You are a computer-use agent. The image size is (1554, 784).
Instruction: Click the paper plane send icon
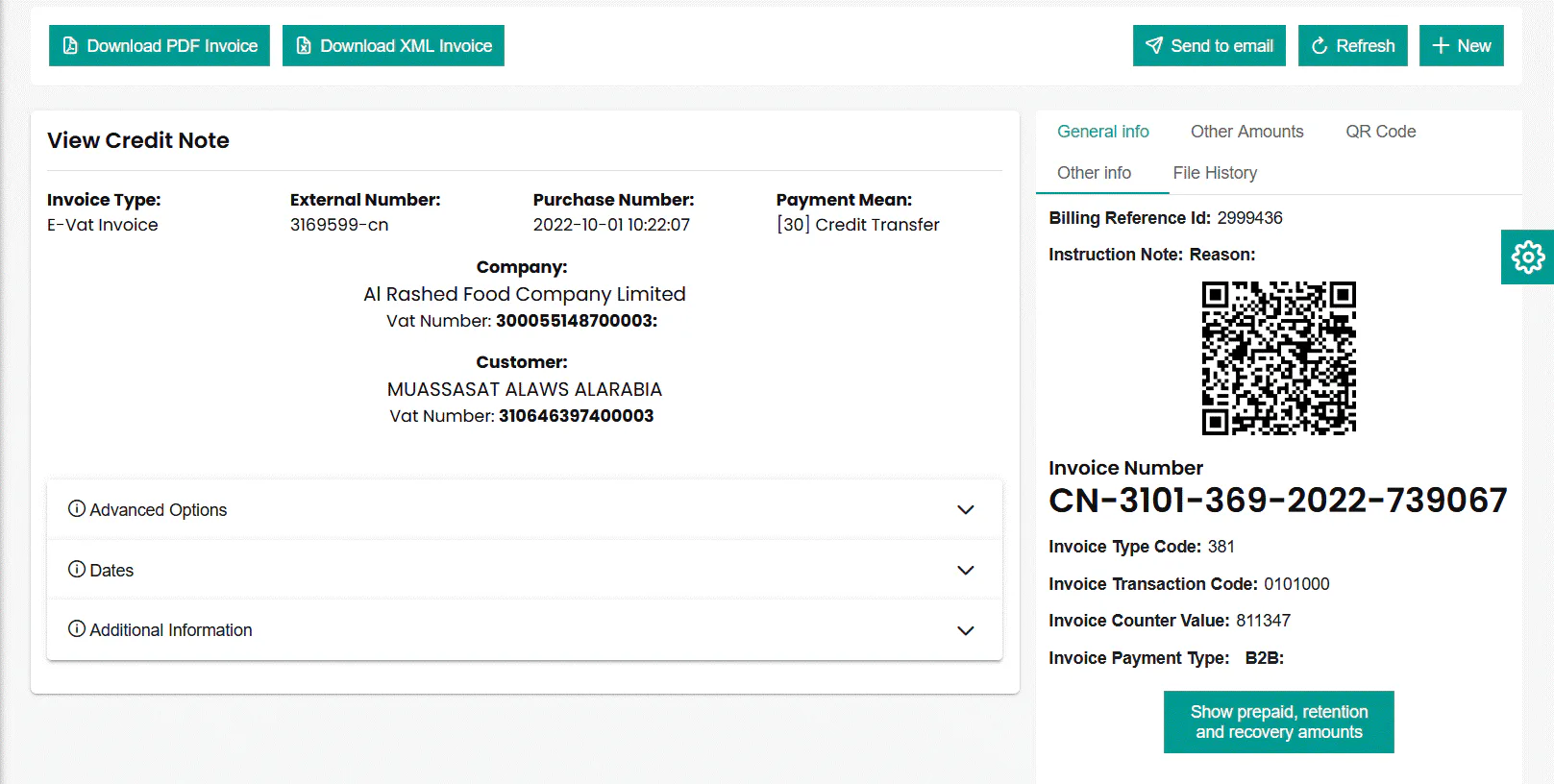(1154, 46)
